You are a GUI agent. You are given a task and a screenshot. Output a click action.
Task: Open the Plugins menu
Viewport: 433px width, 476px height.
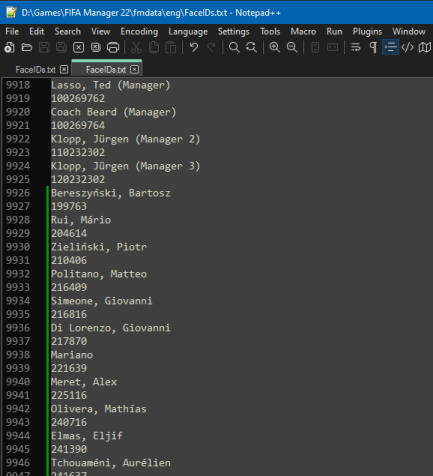[367, 32]
